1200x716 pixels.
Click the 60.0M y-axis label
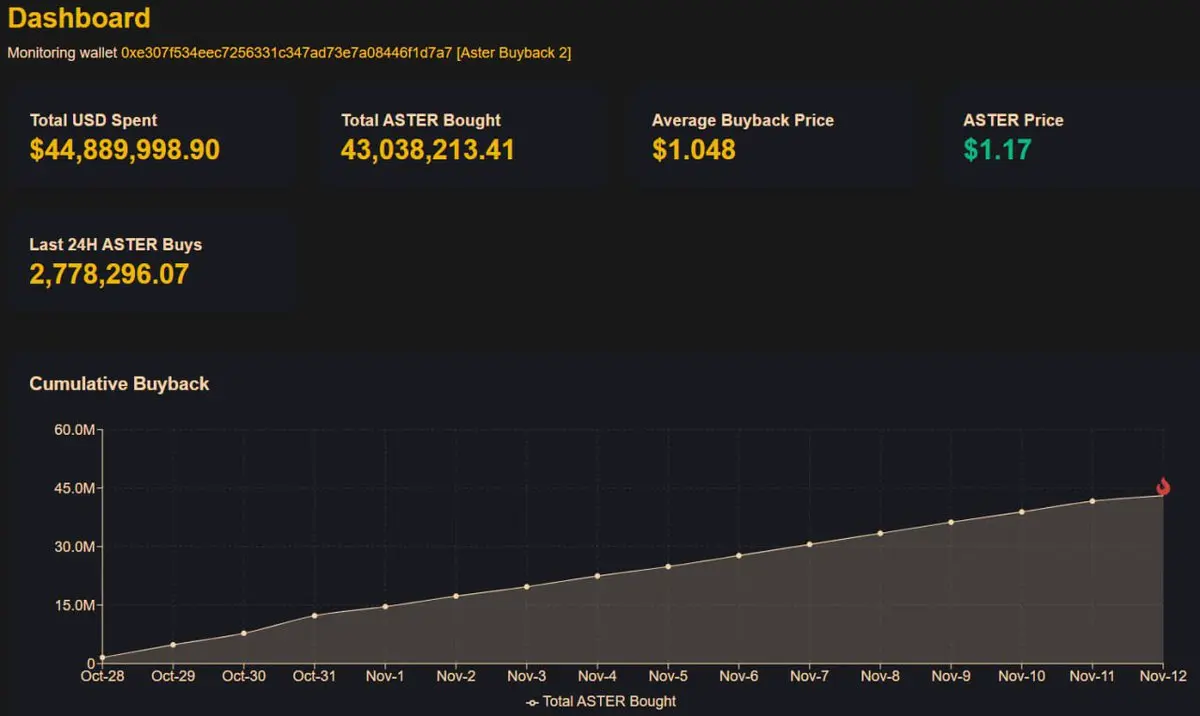tap(74, 430)
